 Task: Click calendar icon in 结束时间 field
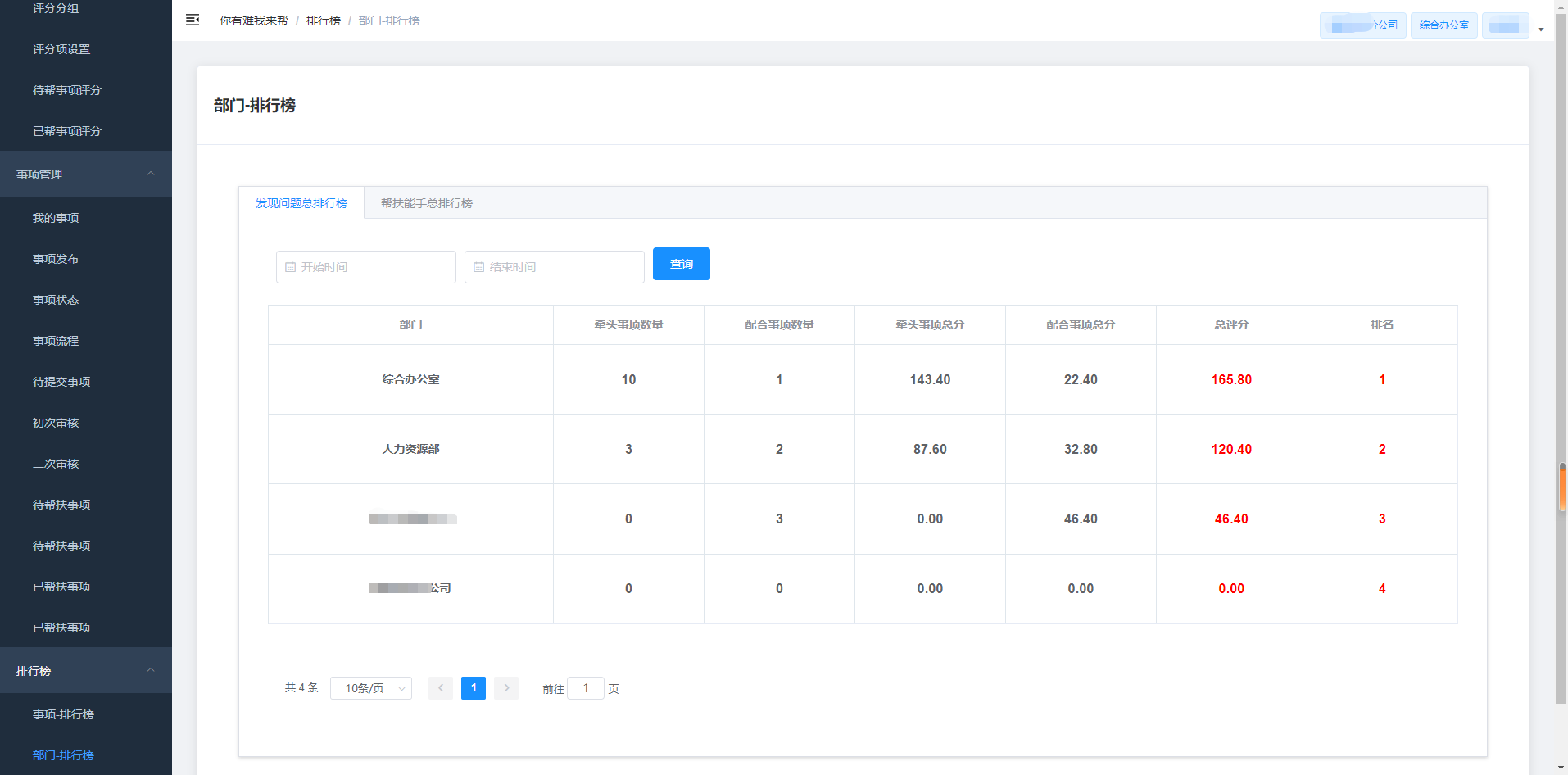[x=478, y=267]
